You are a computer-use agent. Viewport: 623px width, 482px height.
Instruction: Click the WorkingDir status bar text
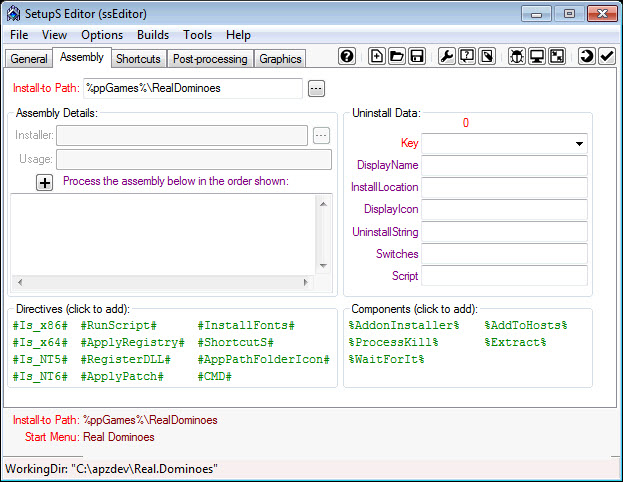[x=111, y=469]
